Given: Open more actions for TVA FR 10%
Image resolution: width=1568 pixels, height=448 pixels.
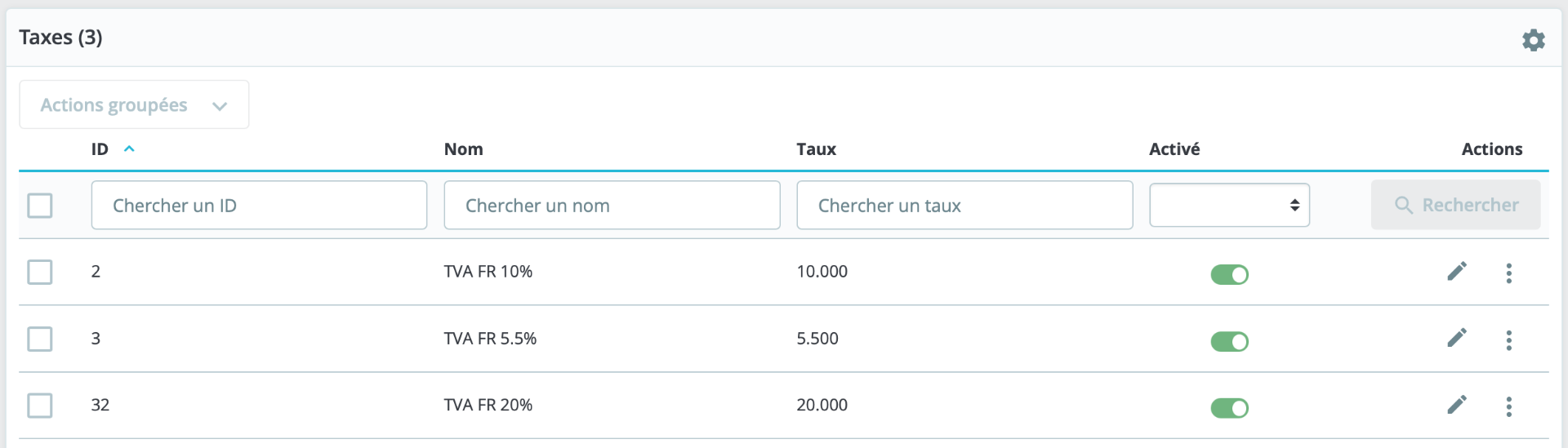Looking at the screenshot, I should (x=1508, y=273).
